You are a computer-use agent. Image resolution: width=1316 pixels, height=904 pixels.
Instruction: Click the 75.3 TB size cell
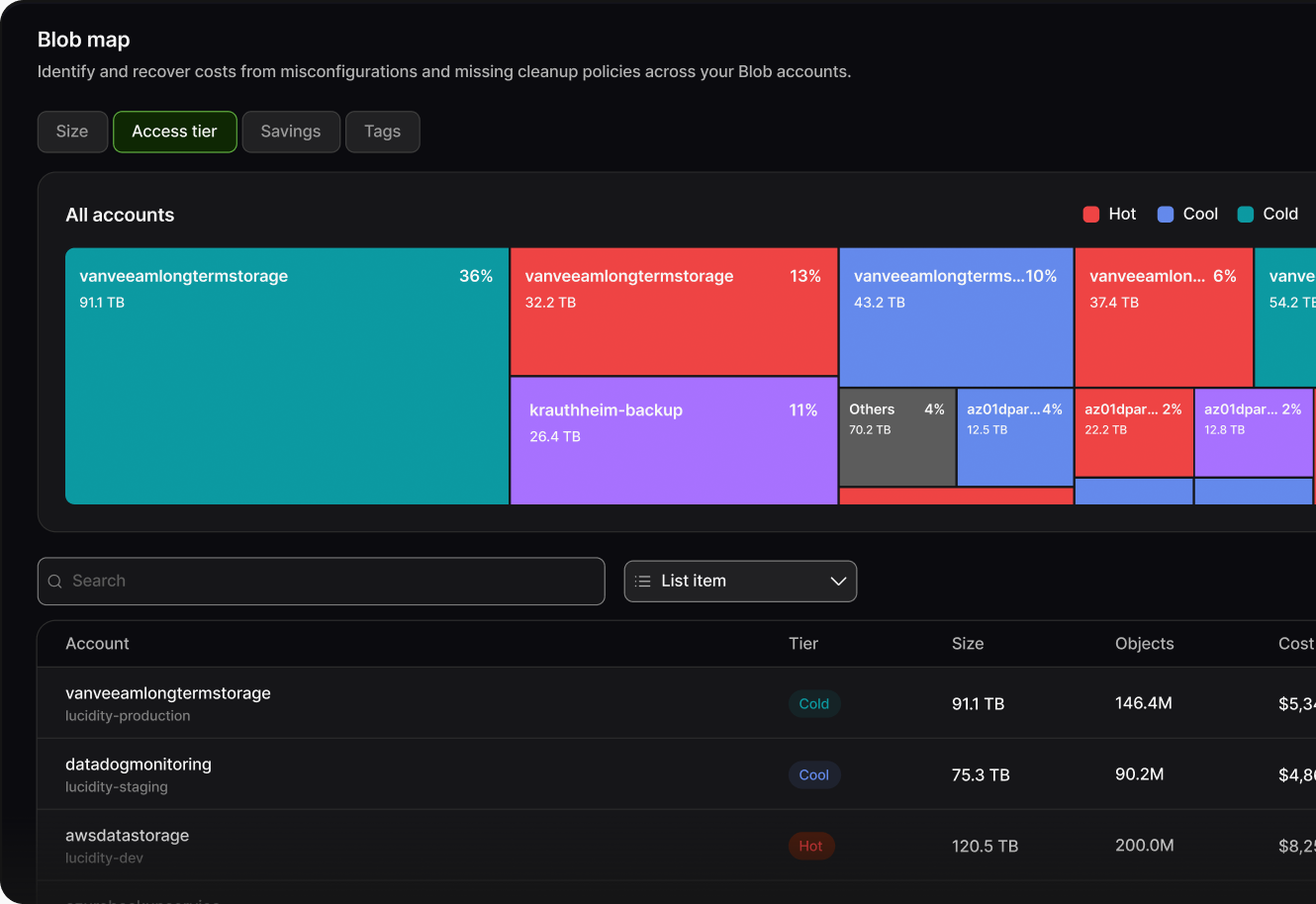click(x=981, y=775)
